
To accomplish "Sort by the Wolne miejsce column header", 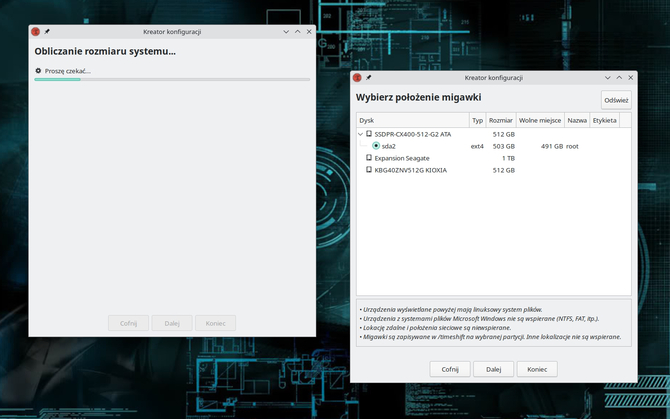I will pos(540,120).
